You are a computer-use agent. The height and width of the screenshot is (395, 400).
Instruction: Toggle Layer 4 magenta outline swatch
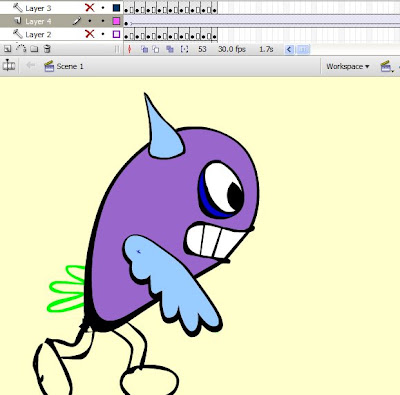pos(116,21)
